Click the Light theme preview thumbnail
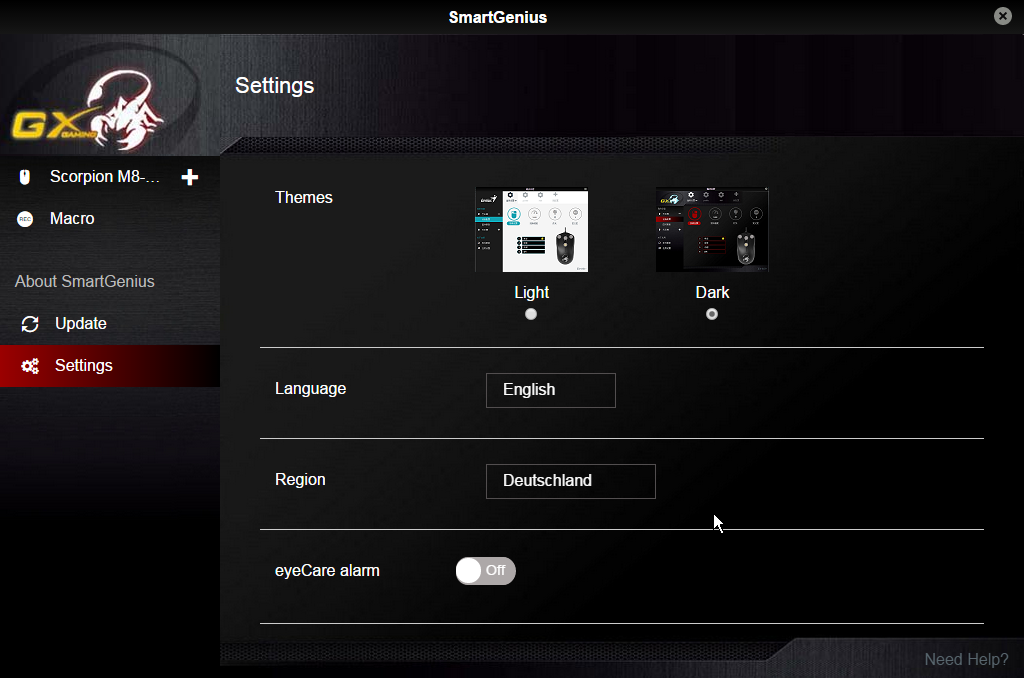The height and width of the screenshot is (678, 1024). pyautogui.click(x=532, y=230)
